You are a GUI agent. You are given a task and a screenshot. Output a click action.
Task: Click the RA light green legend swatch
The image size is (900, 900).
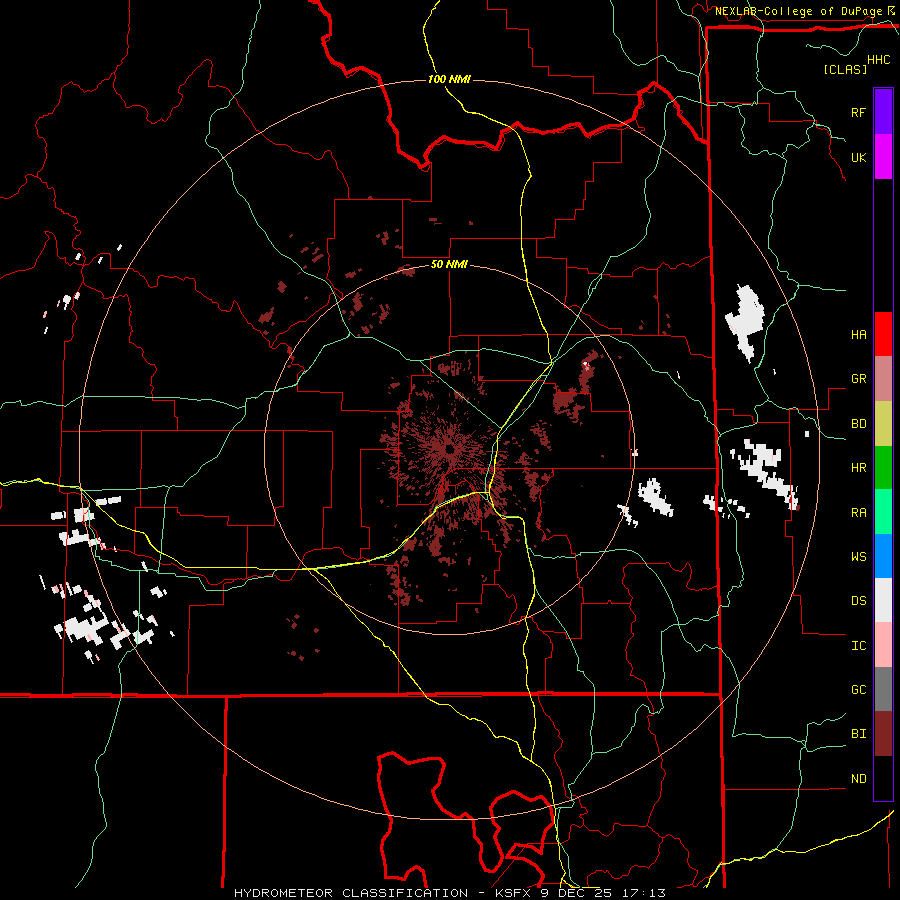pos(883,511)
